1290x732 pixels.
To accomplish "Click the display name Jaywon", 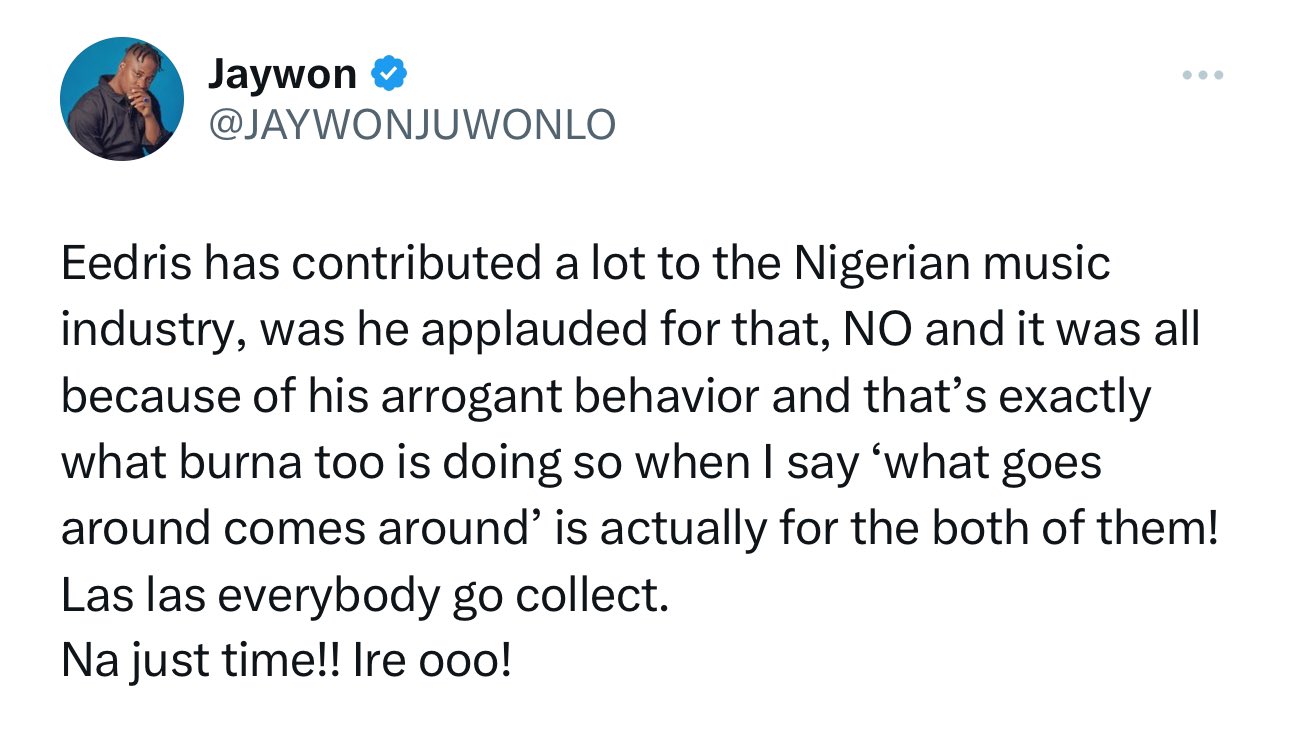I will pos(282,74).
